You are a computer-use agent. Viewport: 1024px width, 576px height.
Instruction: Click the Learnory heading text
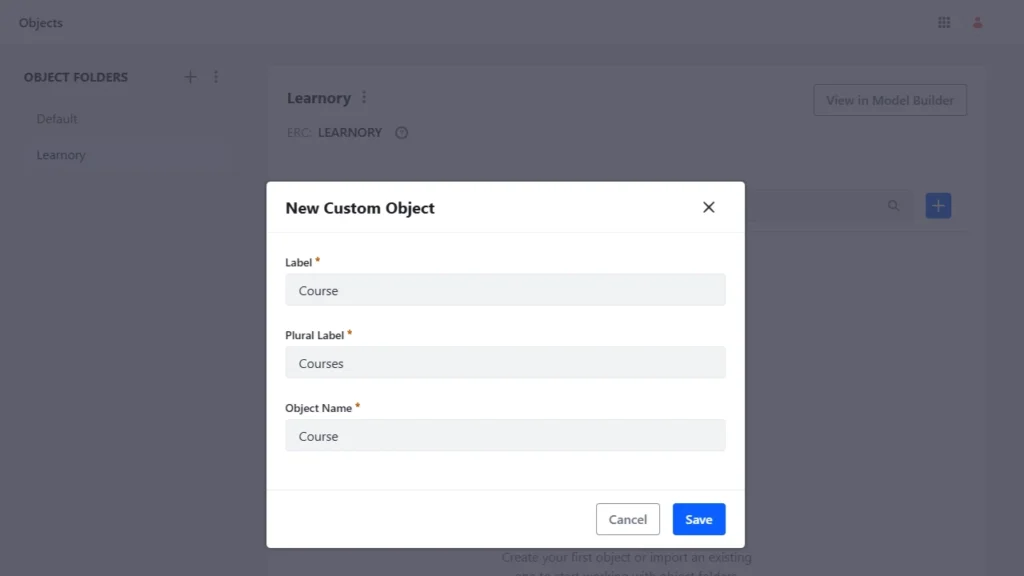tap(319, 98)
